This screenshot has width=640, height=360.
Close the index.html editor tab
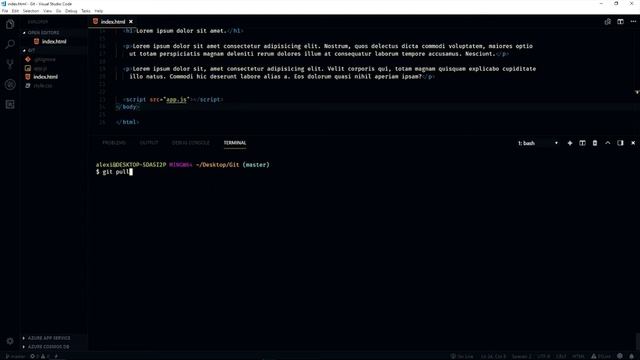(131, 22)
